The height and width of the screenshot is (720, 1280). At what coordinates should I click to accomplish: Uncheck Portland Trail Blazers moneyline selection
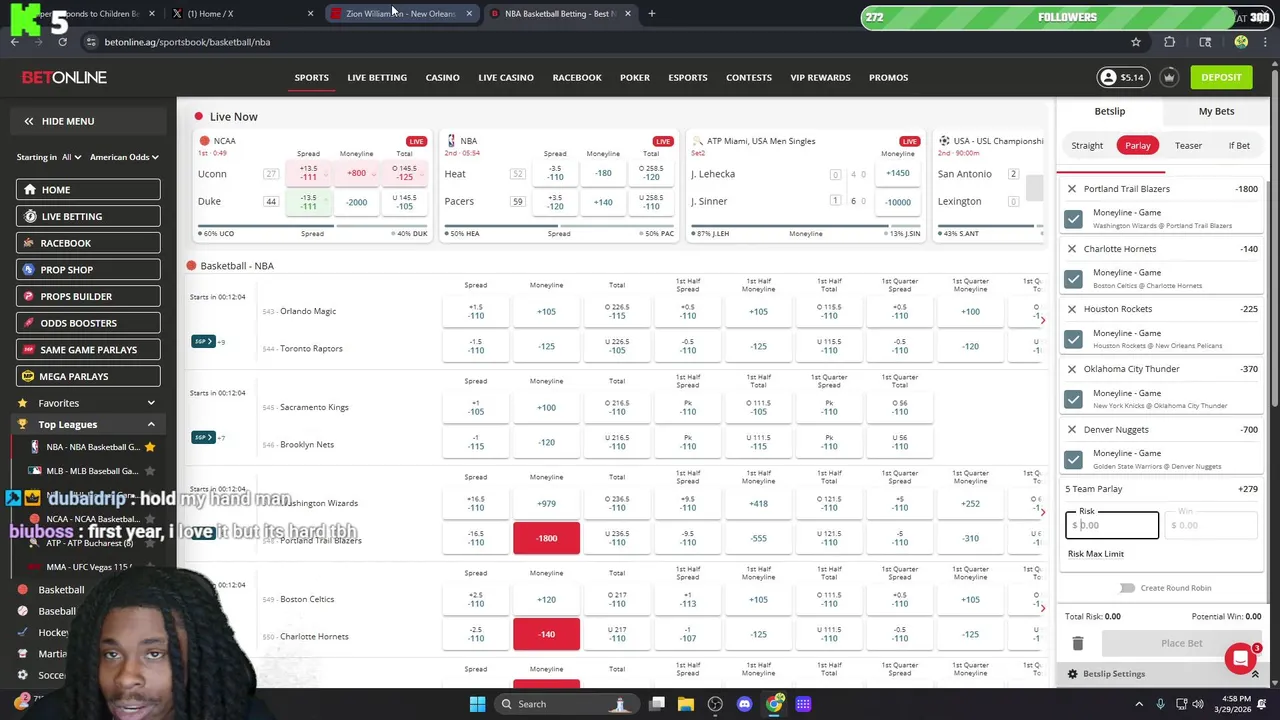point(1073,218)
